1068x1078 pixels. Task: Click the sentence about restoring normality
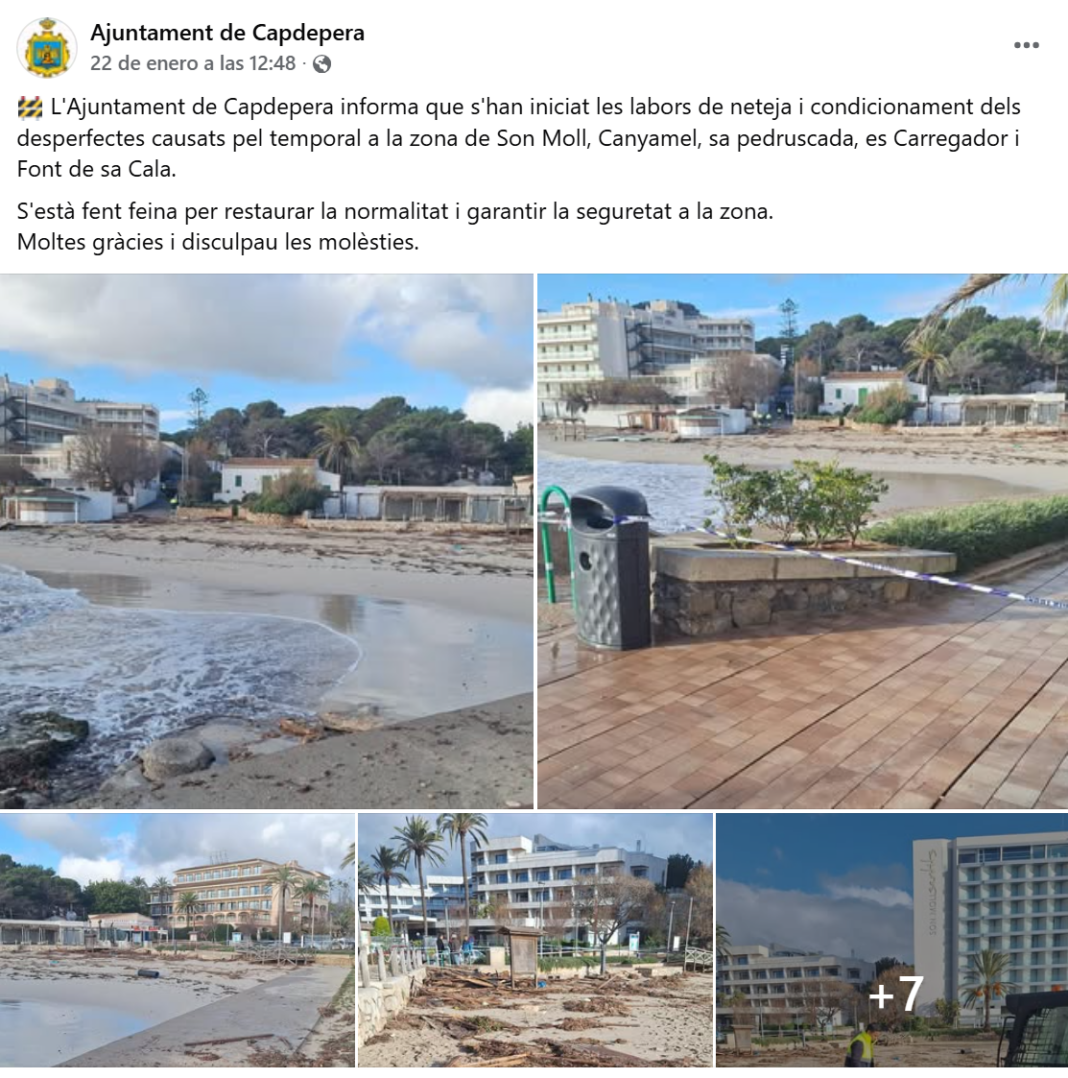[x=395, y=211]
